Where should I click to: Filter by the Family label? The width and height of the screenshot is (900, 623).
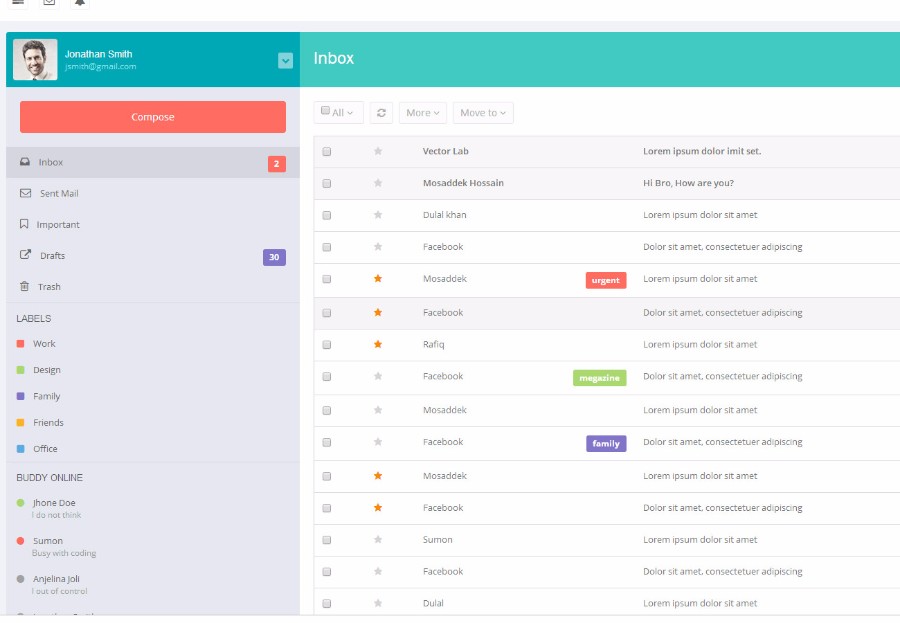[46, 396]
